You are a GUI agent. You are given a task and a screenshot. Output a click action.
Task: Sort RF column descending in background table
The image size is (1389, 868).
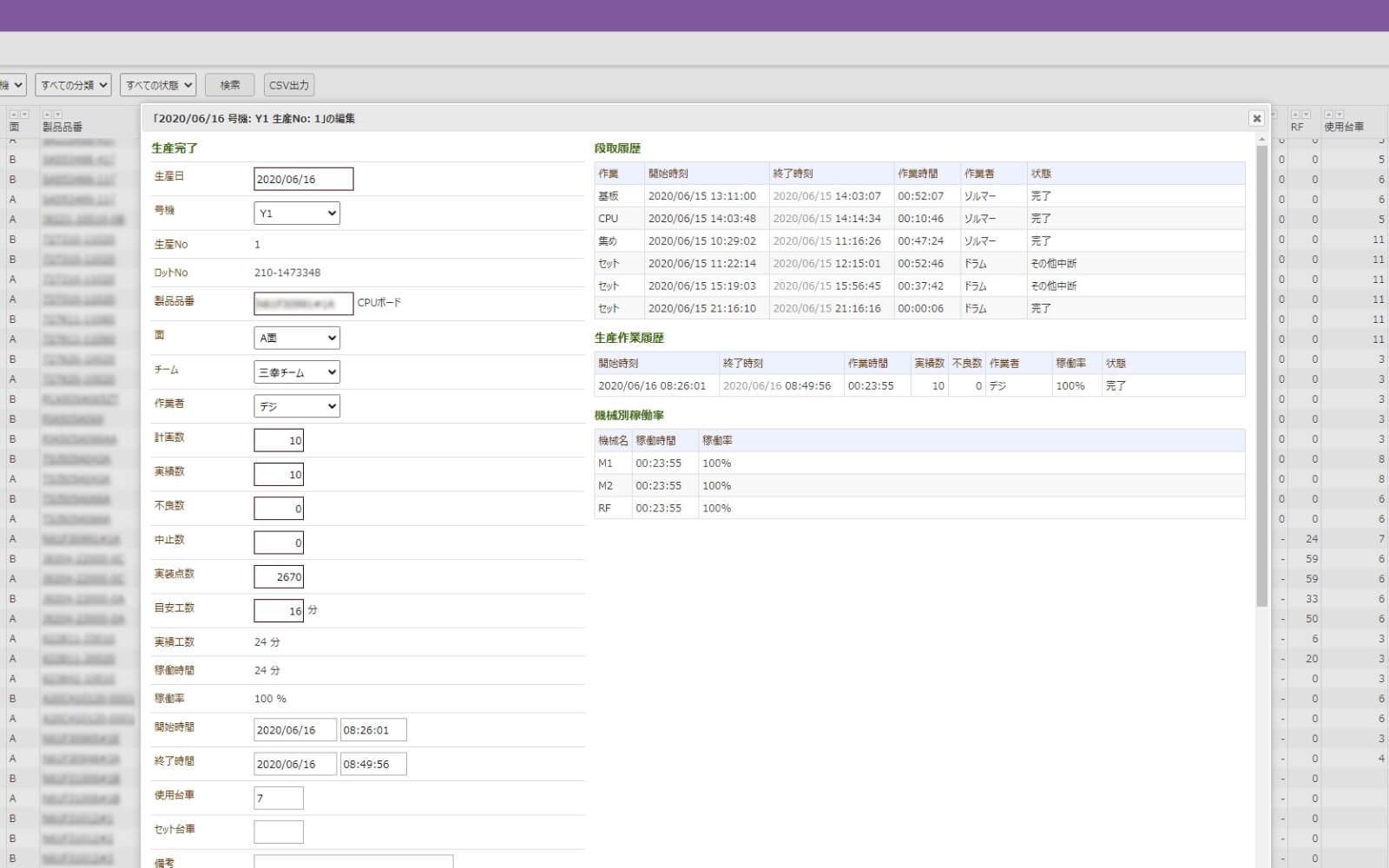(x=1306, y=115)
